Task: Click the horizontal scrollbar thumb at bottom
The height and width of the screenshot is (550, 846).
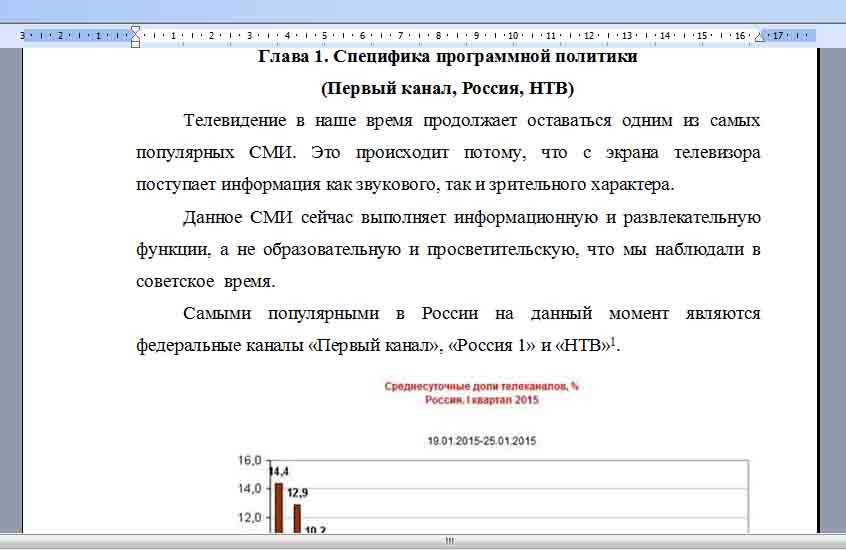Action: point(449,540)
